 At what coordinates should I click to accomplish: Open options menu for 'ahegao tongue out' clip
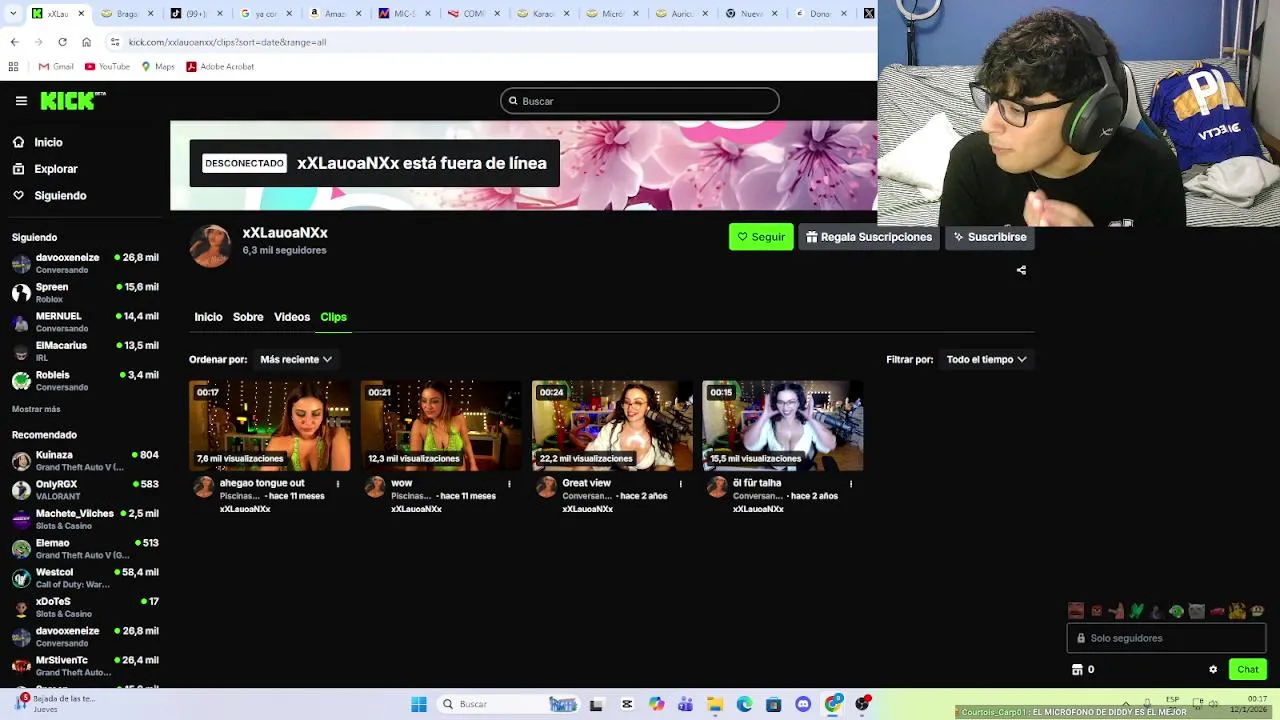pos(338,484)
